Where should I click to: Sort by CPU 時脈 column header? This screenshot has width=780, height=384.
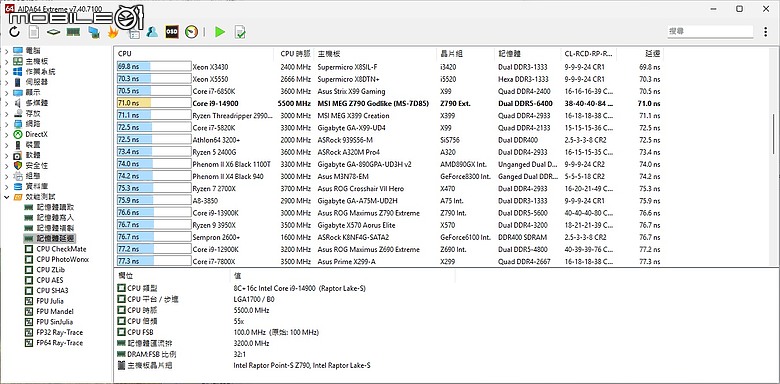tap(295, 54)
